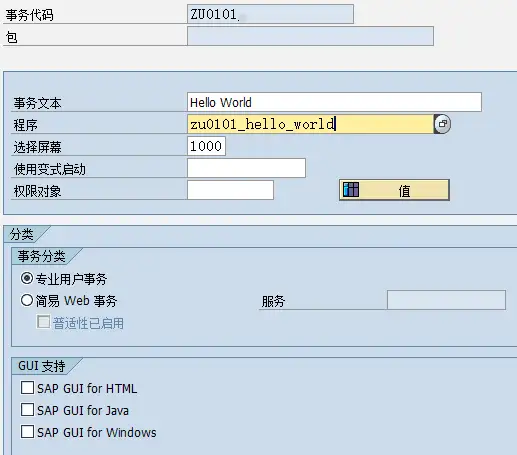The width and height of the screenshot is (517, 455).
Task: Click the 事务分类 group header
Action: [x=42, y=256]
